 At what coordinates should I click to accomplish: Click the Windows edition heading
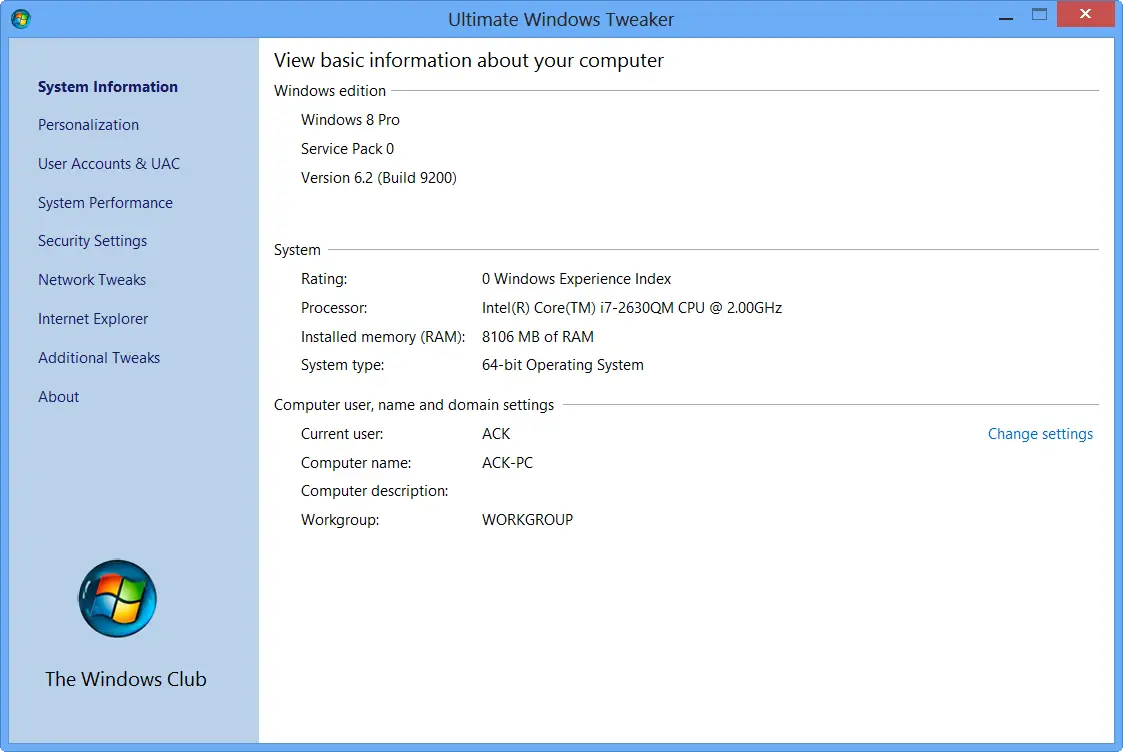click(329, 91)
